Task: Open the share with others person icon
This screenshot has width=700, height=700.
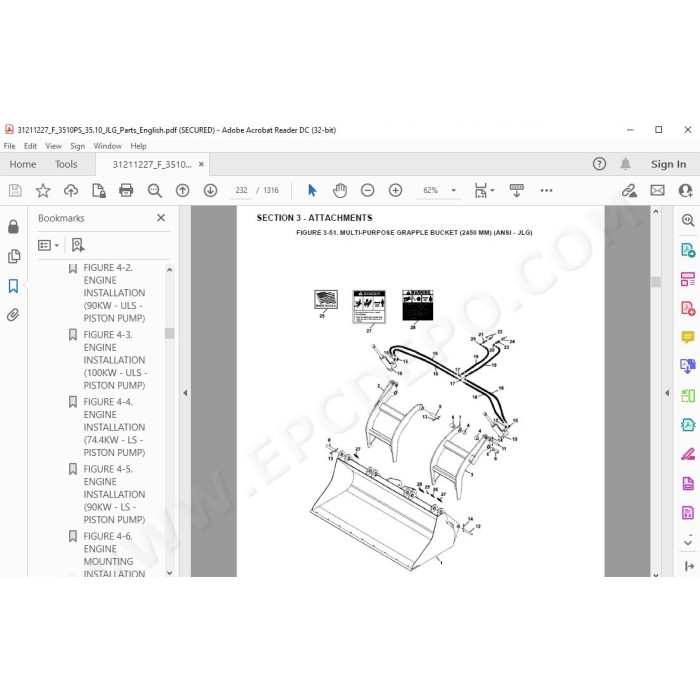Action: click(x=685, y=191)
